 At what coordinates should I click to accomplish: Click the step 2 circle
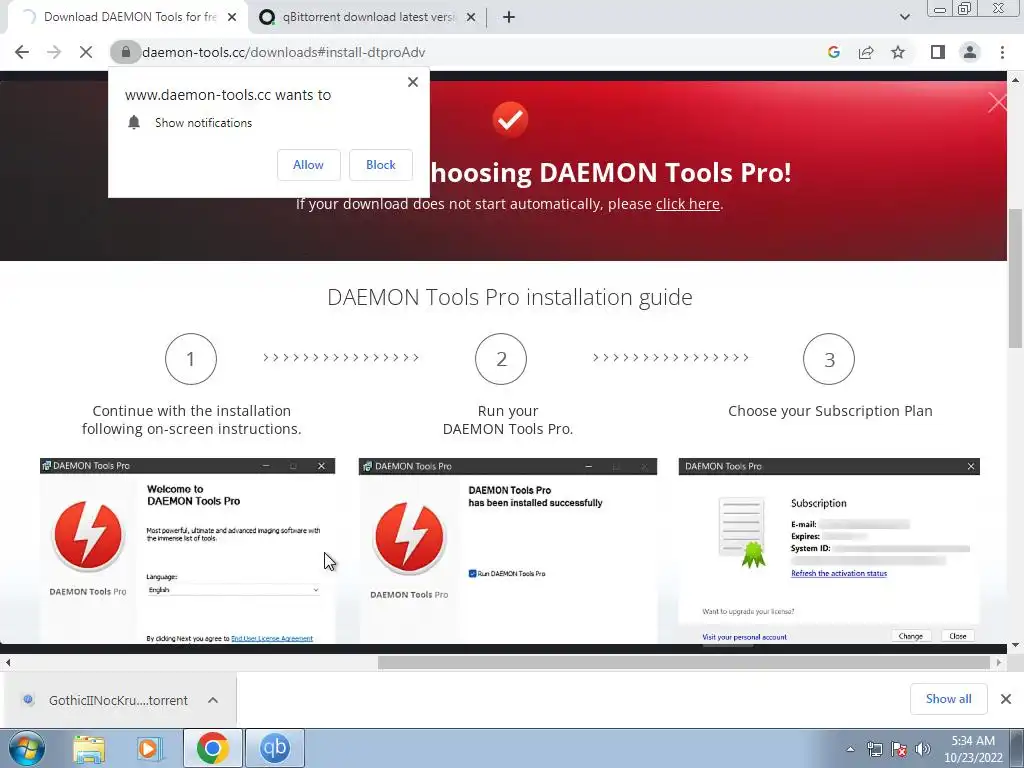501,359
